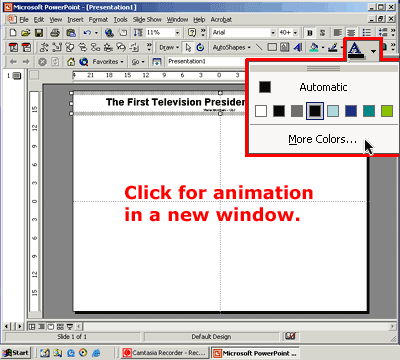Switch to Slide Sorter View button
Image resolution: width=400 pixels, height=360 pixels.
(x=60, y=326)
